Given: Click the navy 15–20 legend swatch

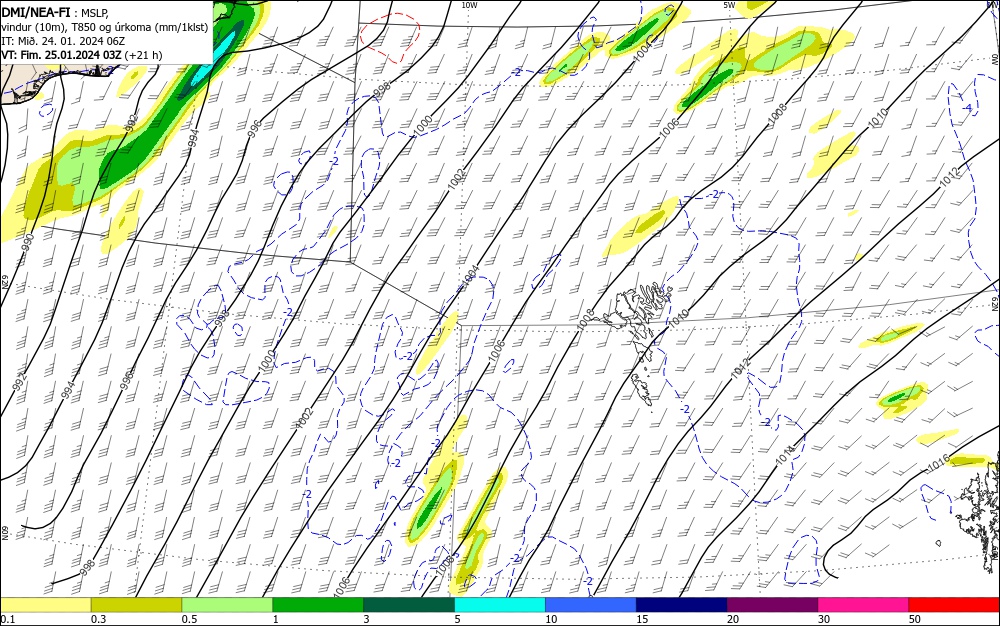Looking at the screenshot, I should 682,605.
